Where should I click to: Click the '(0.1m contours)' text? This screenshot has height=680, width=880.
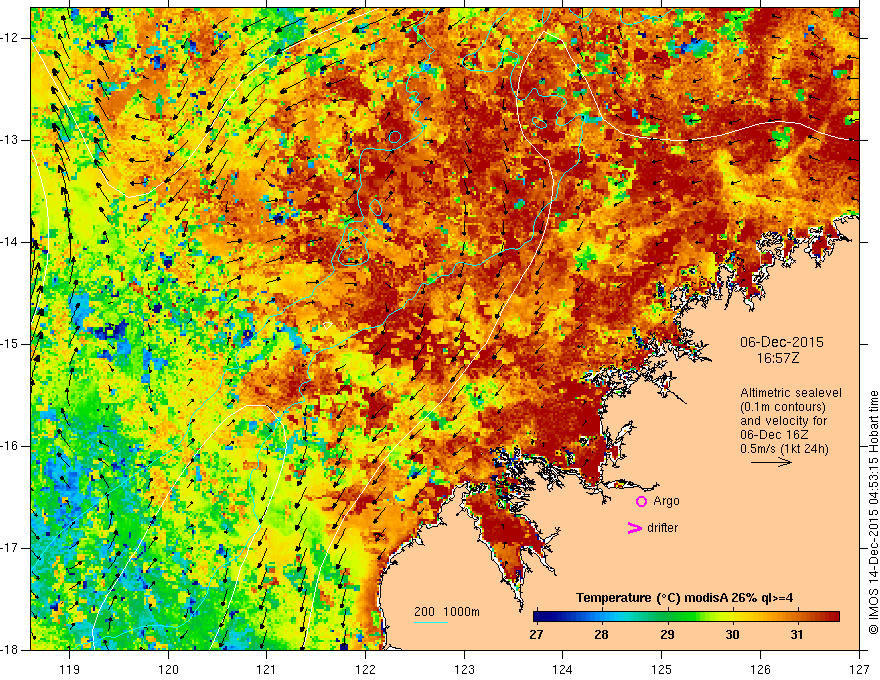[783, 407]
